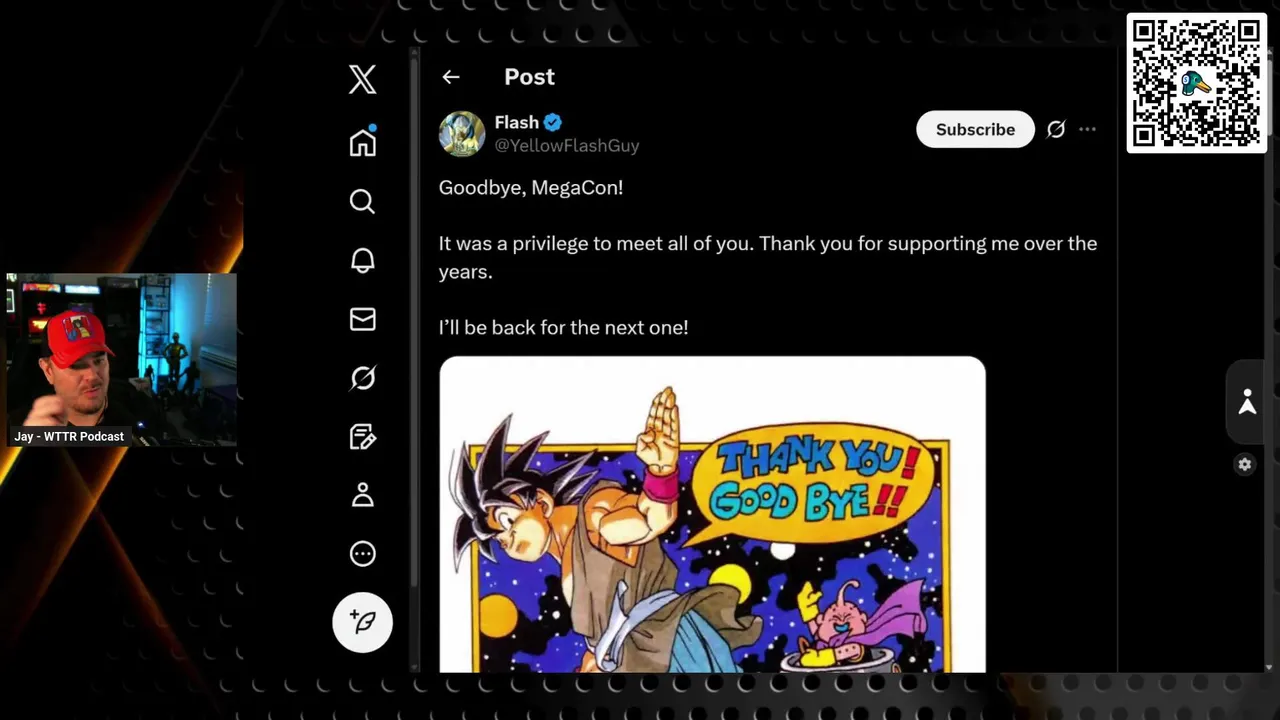Viewport: 1280px width, 720px height.
Task: Open the Lists sidebar icon
Action: (362, 437)
